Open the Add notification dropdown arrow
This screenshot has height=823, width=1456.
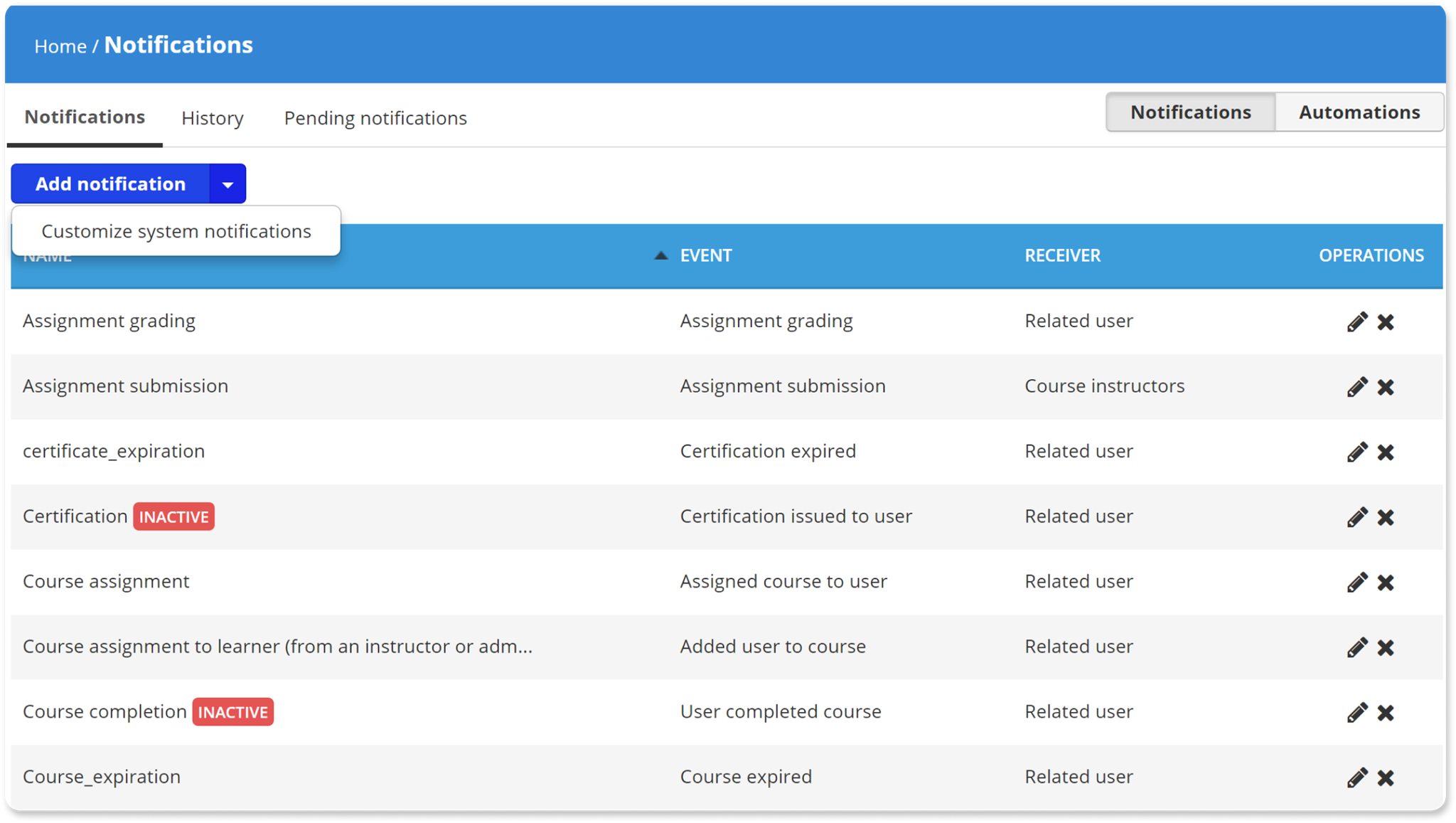(227, 184)
